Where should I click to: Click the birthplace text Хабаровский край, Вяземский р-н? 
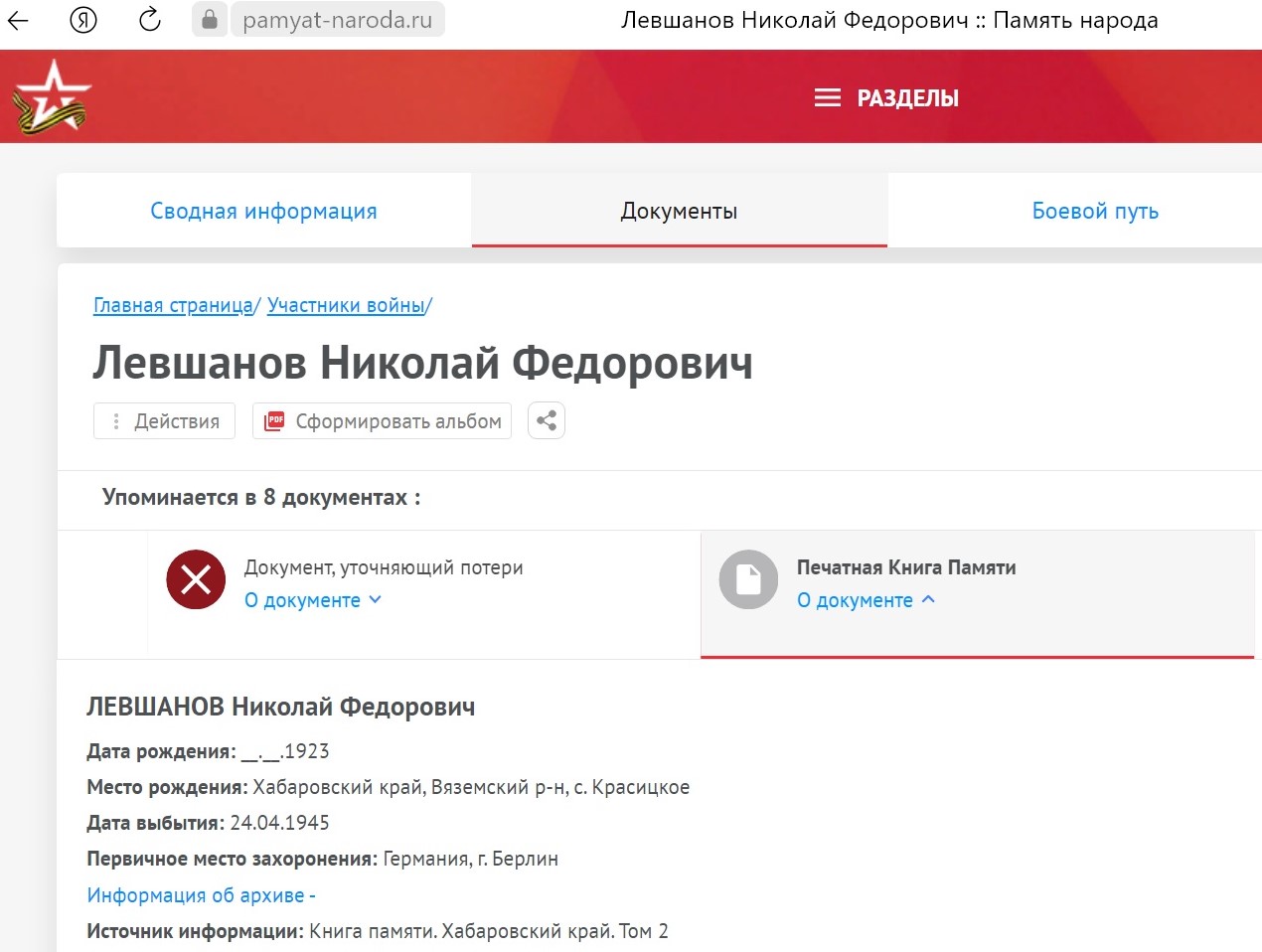pyautogui.click(x=410, y=787)
